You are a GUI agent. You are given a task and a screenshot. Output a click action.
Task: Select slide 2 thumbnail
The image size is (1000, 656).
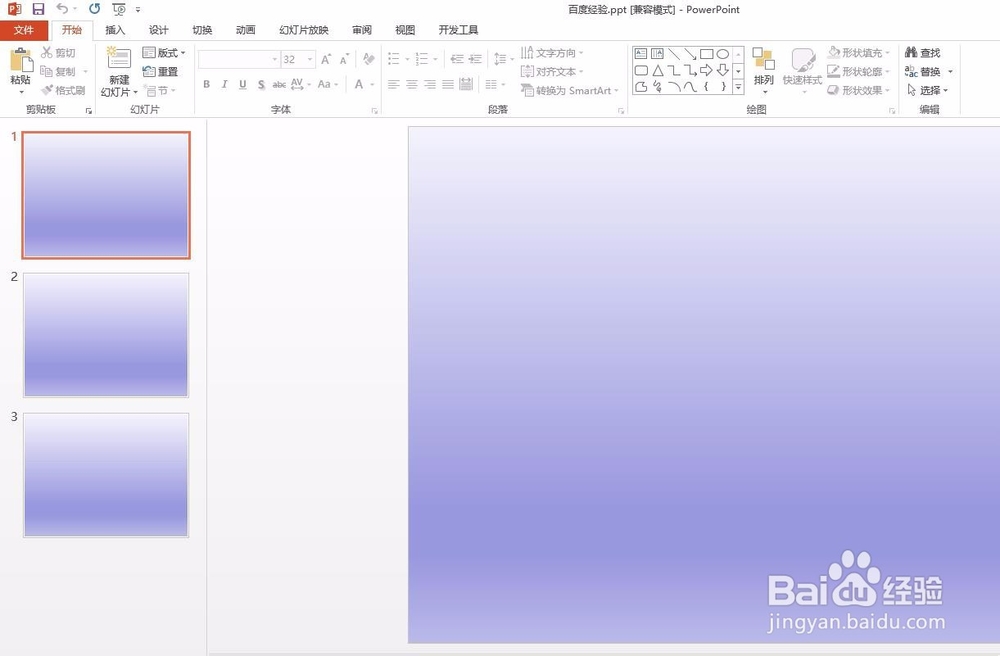click(x=106, y=335)
